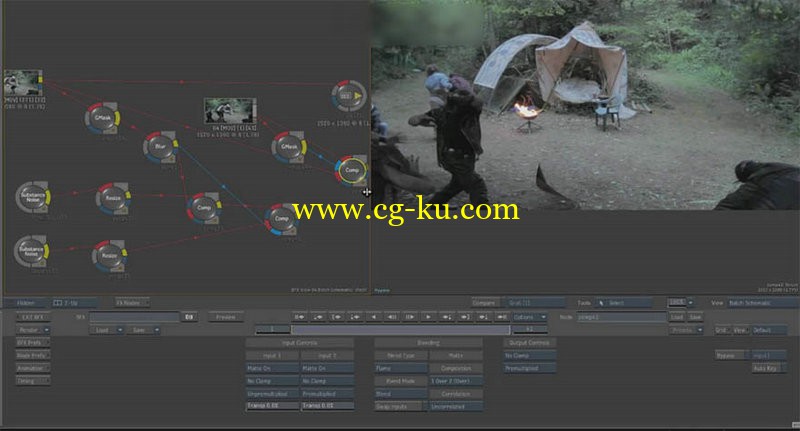Open the Presets dropdown
Image resolution: width=800 pixels, height=431 pixels.
(x=687, y=330)
